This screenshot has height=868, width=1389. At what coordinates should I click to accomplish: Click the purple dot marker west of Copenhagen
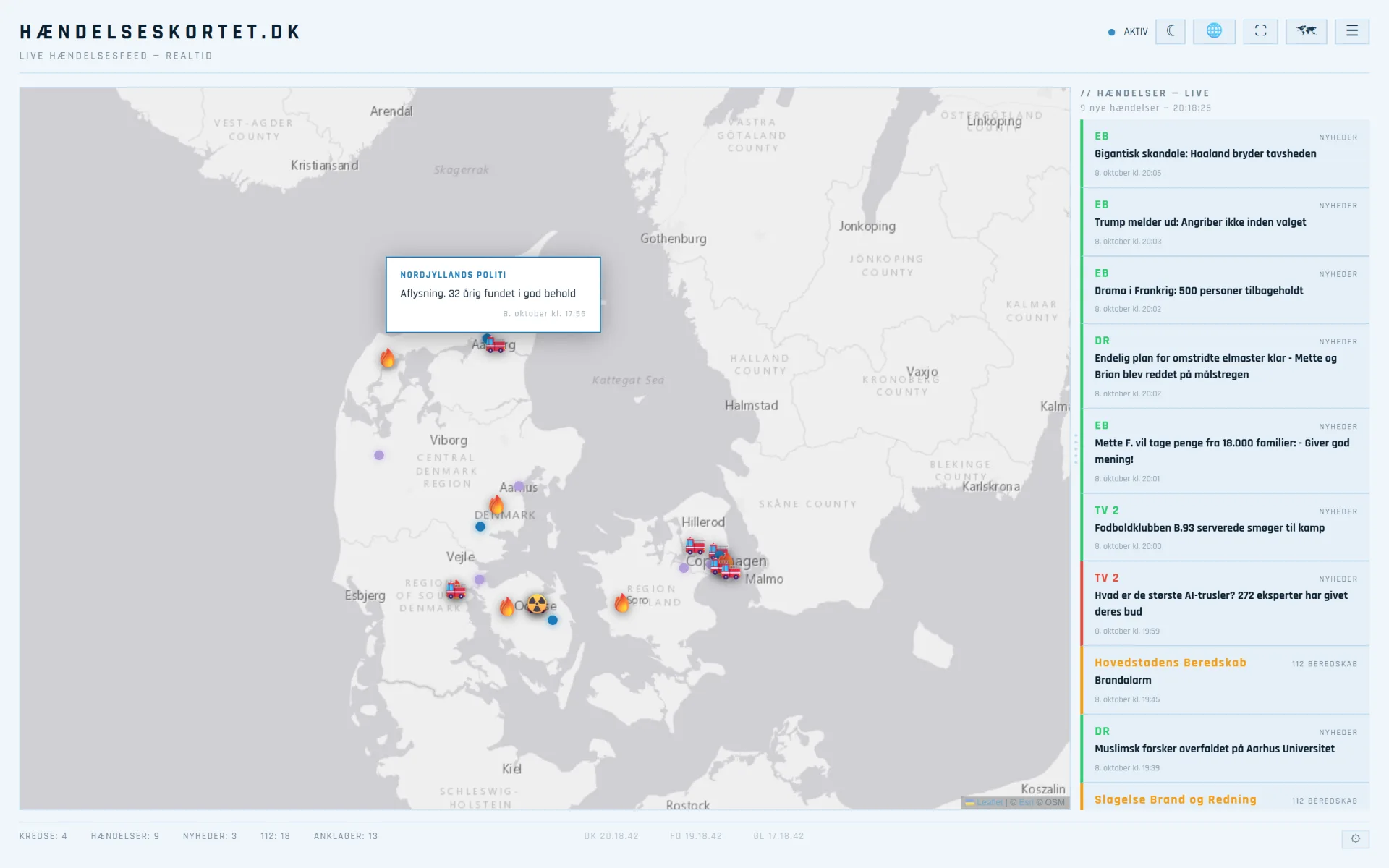coord(684,568)
